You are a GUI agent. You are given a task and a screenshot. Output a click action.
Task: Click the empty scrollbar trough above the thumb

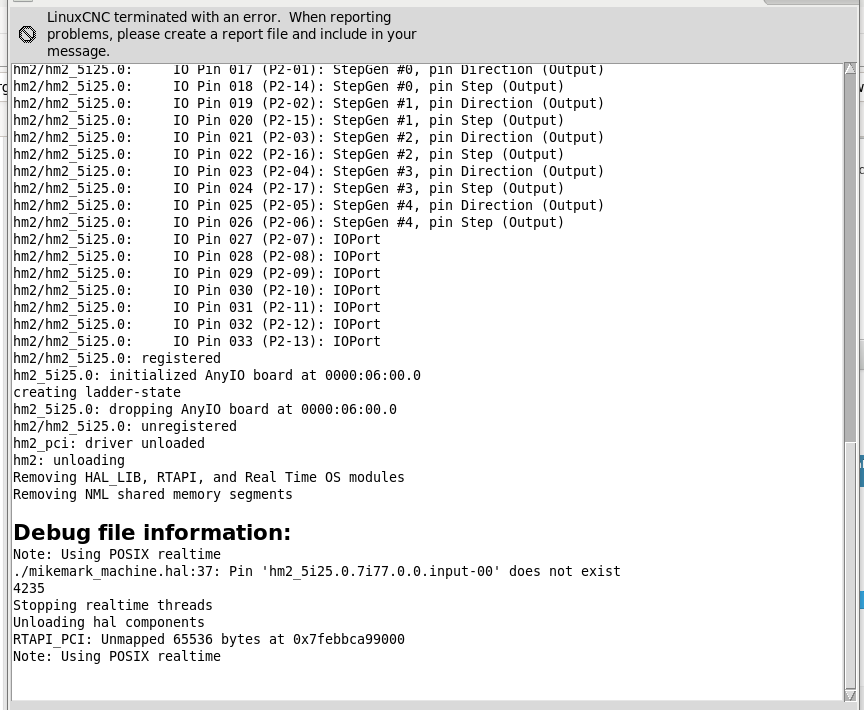[850, 256]
